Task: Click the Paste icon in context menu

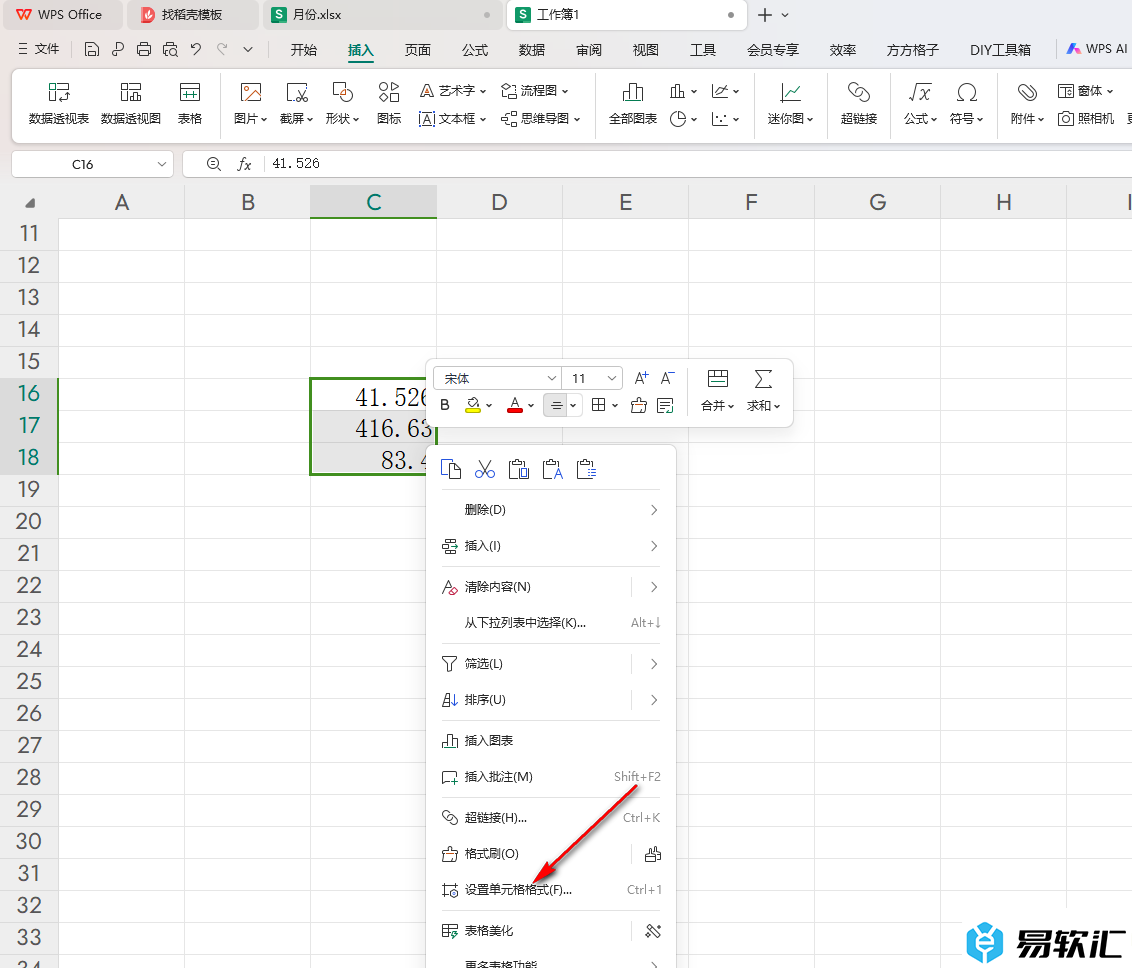Action: point(518,469)
